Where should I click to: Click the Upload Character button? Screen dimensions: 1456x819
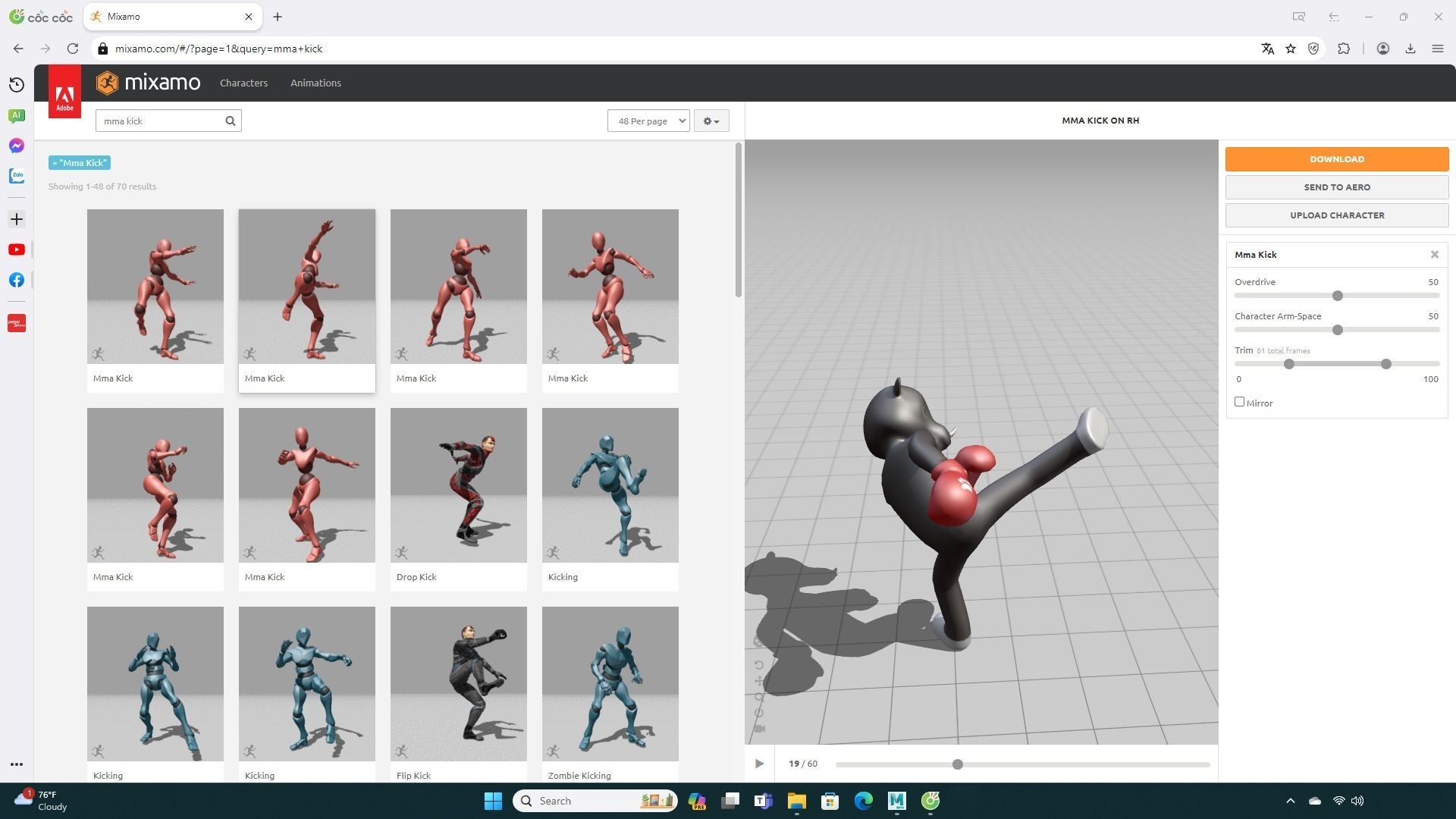tap(1336, 215)
